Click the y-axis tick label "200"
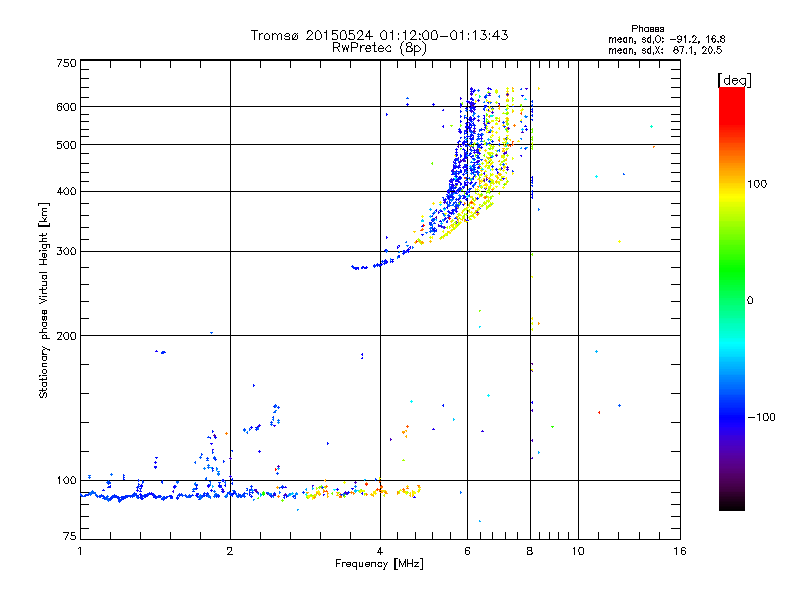Image resolution: width=800 pixels, height=600 pixels. point(66,336)
